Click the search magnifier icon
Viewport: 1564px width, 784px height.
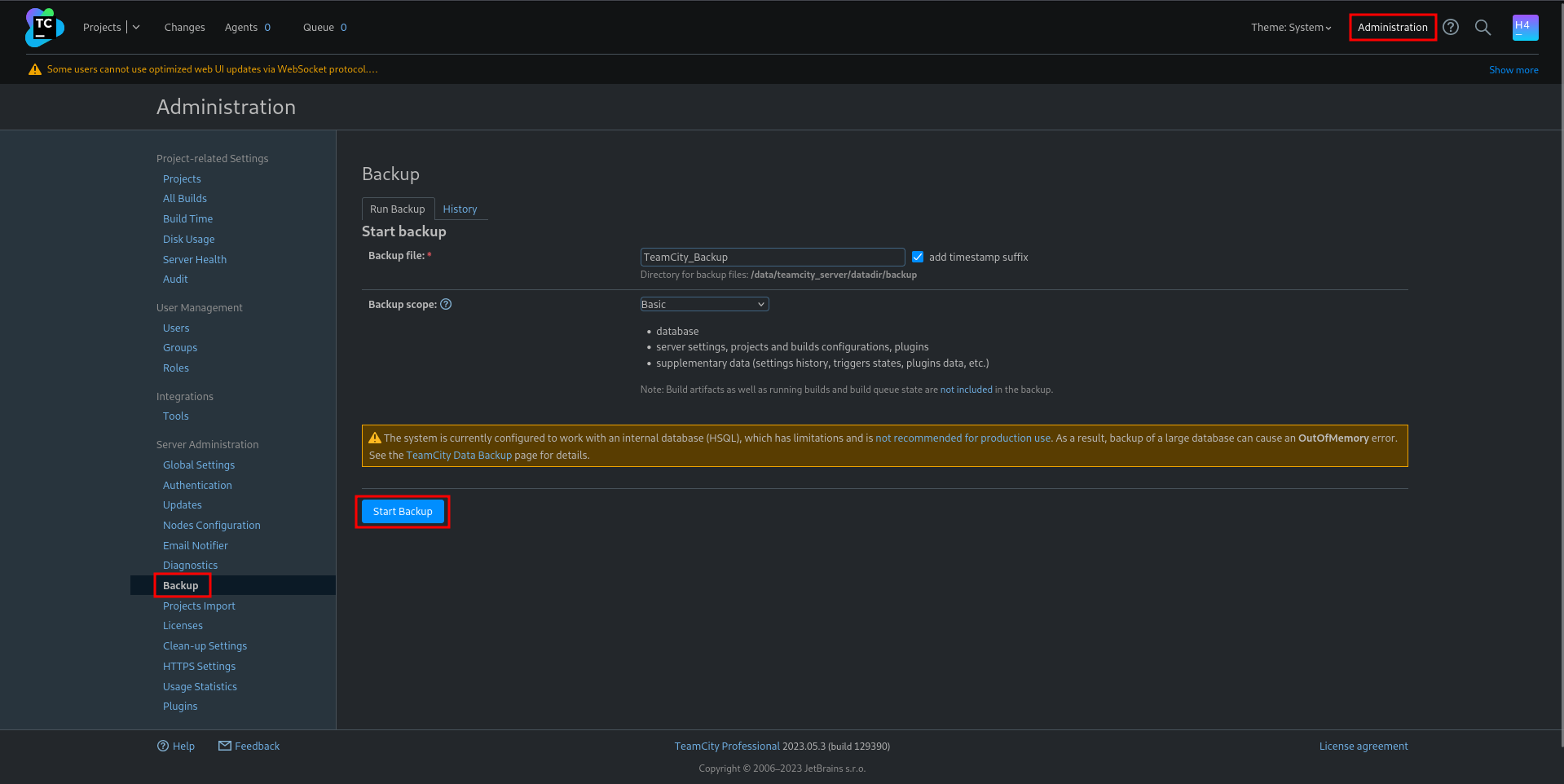click(1482, 28)
